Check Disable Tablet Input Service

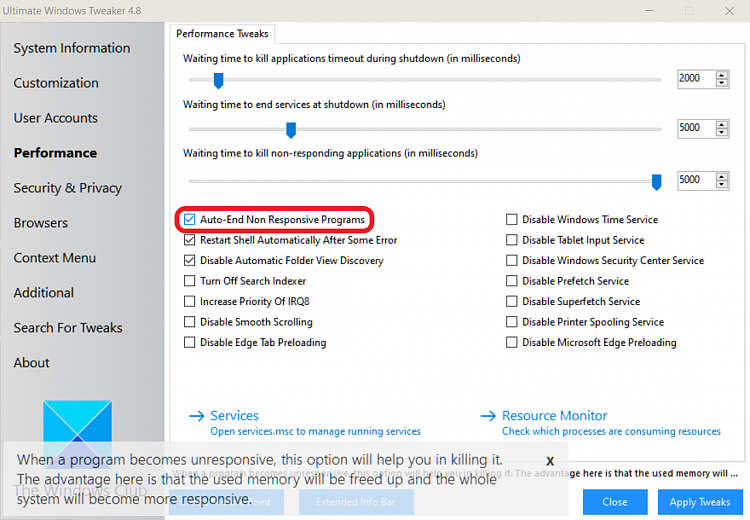(x=512, y=240)
